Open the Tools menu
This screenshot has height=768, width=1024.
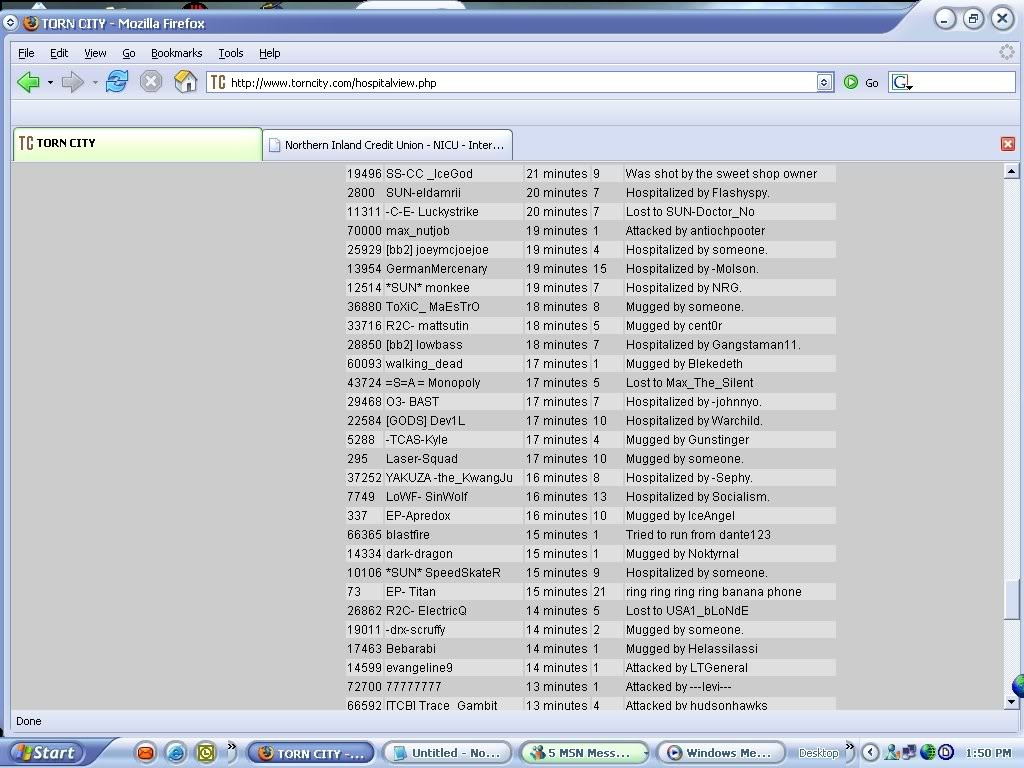[230, 53]
